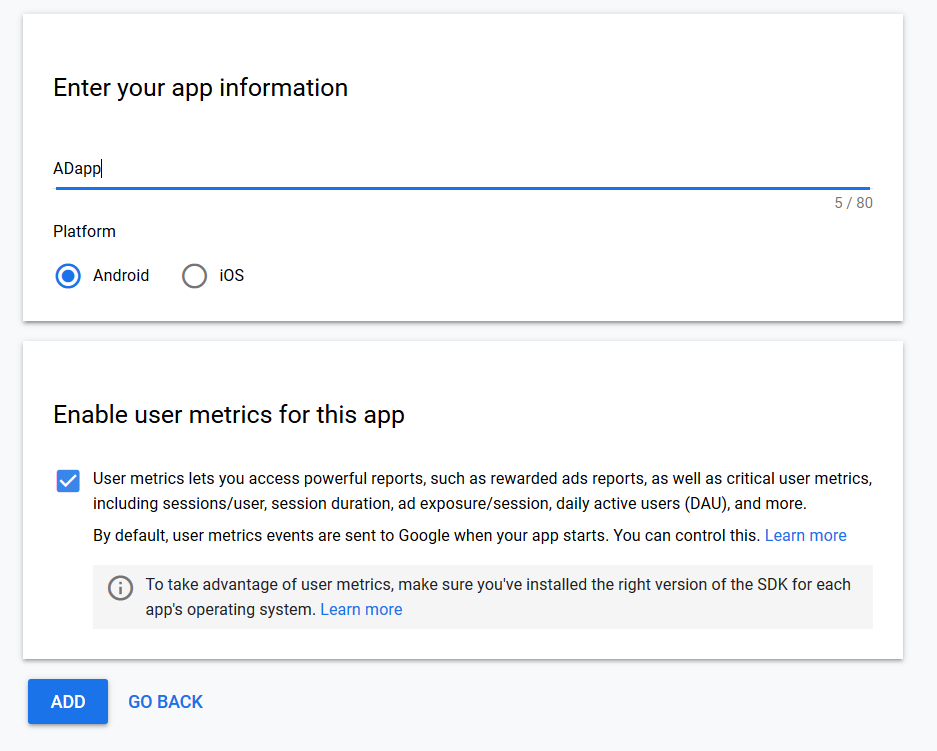Image resolution: width=937 pixels, height=751 pixels.
Task: Click the 'To take advantage of user metrics' notice
Action: [x=498, y=597]
